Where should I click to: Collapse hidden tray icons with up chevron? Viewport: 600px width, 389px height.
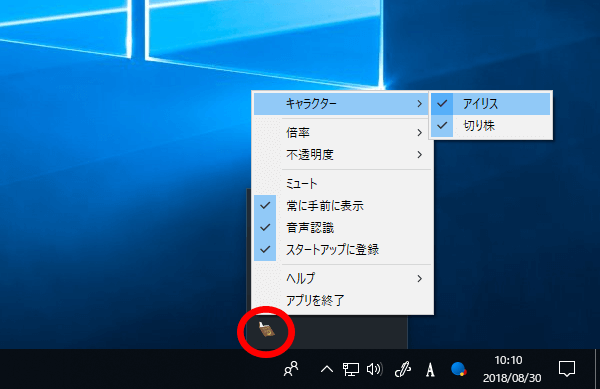coord(326,369)
